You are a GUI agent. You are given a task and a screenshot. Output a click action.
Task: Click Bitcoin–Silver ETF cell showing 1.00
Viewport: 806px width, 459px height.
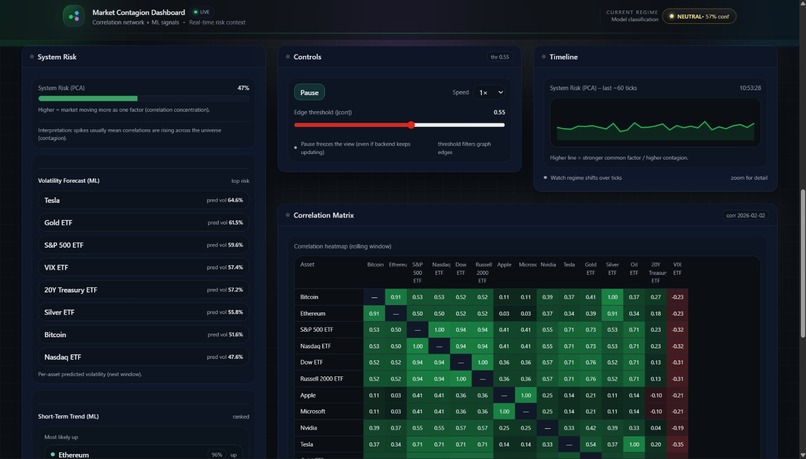pos(612,297)
